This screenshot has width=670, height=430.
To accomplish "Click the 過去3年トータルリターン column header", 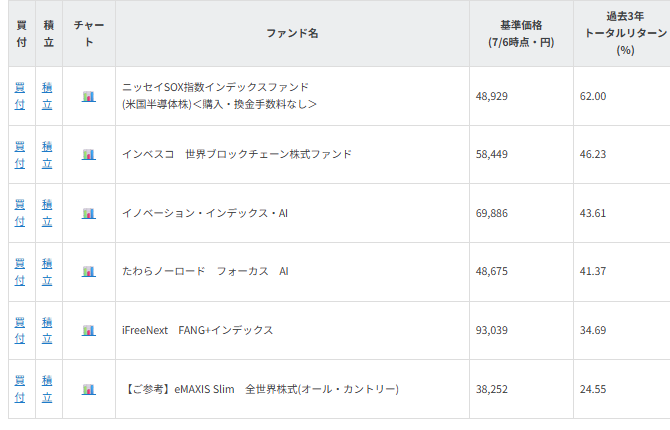I will (x=625, y=33).
